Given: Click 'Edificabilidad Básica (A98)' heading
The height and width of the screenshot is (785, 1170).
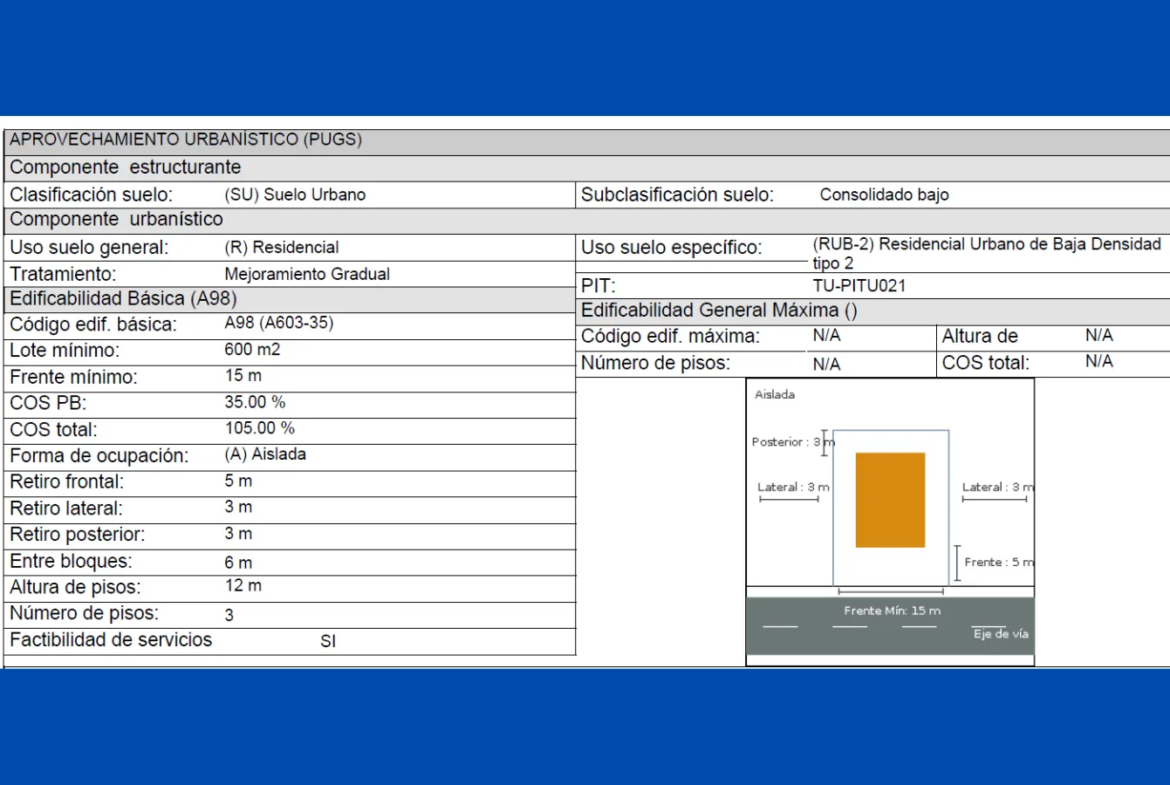Looking at the screenshot, I should (123, 298).
